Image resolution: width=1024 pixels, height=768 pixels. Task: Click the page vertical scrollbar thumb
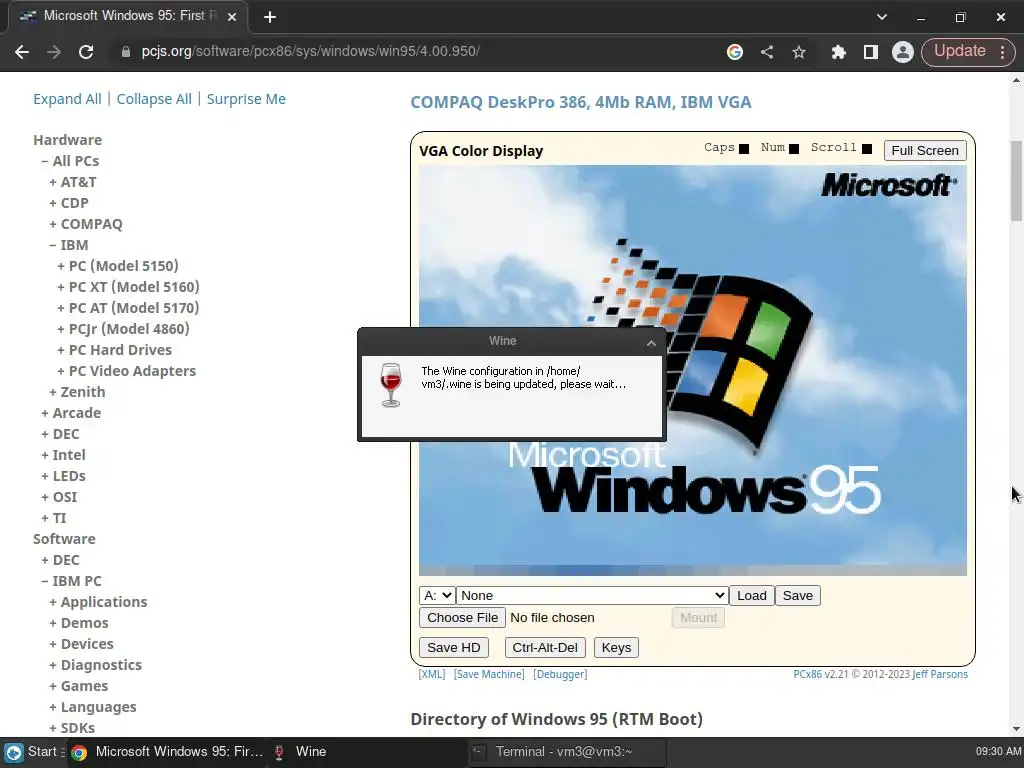point(1016,182)
